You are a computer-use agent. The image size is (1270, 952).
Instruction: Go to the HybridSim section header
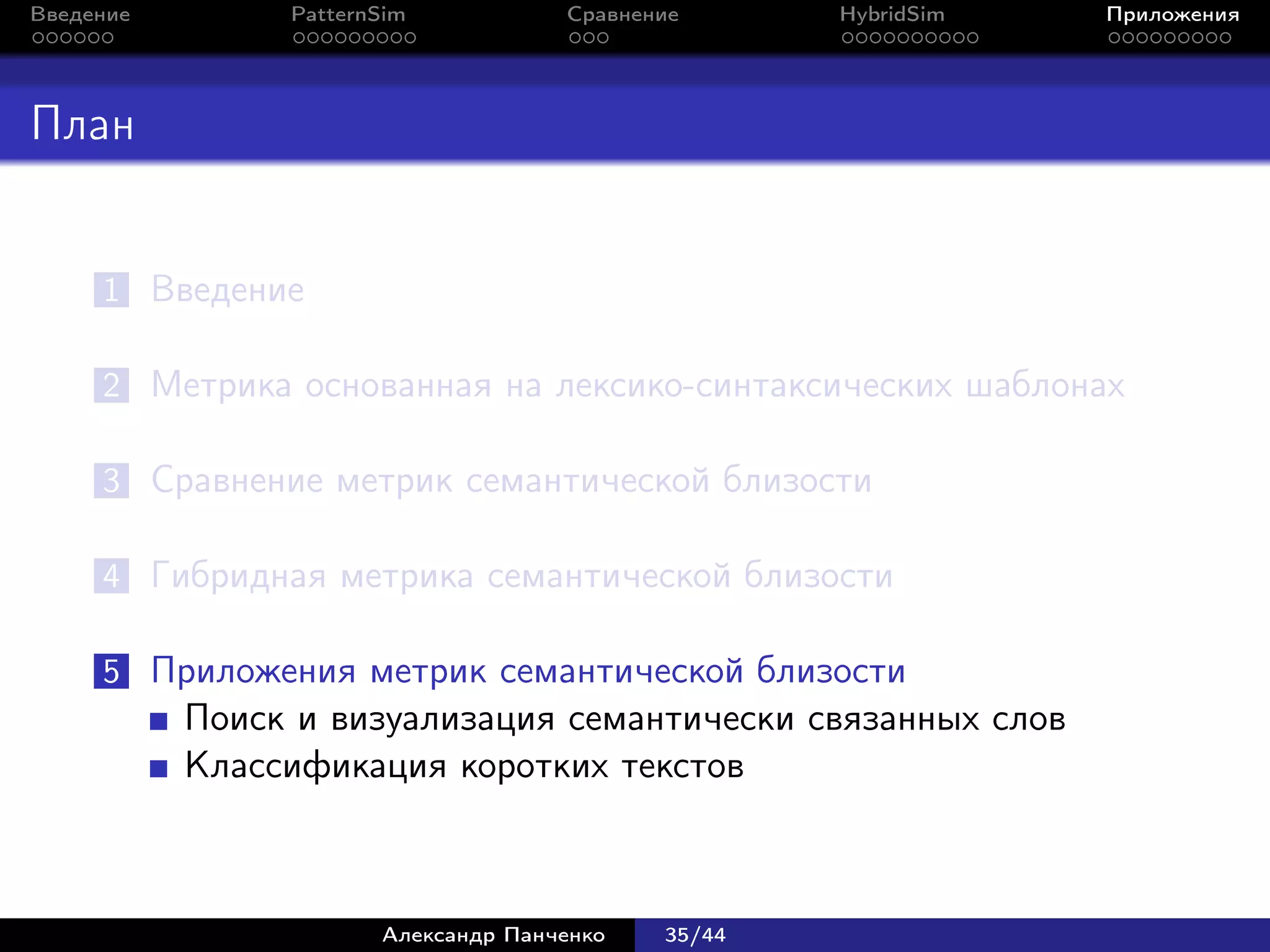pos(892,14)
